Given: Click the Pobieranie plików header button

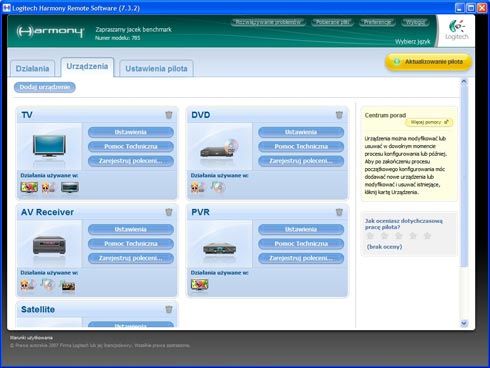Looking at the screenshot, I should coord(332,22).
